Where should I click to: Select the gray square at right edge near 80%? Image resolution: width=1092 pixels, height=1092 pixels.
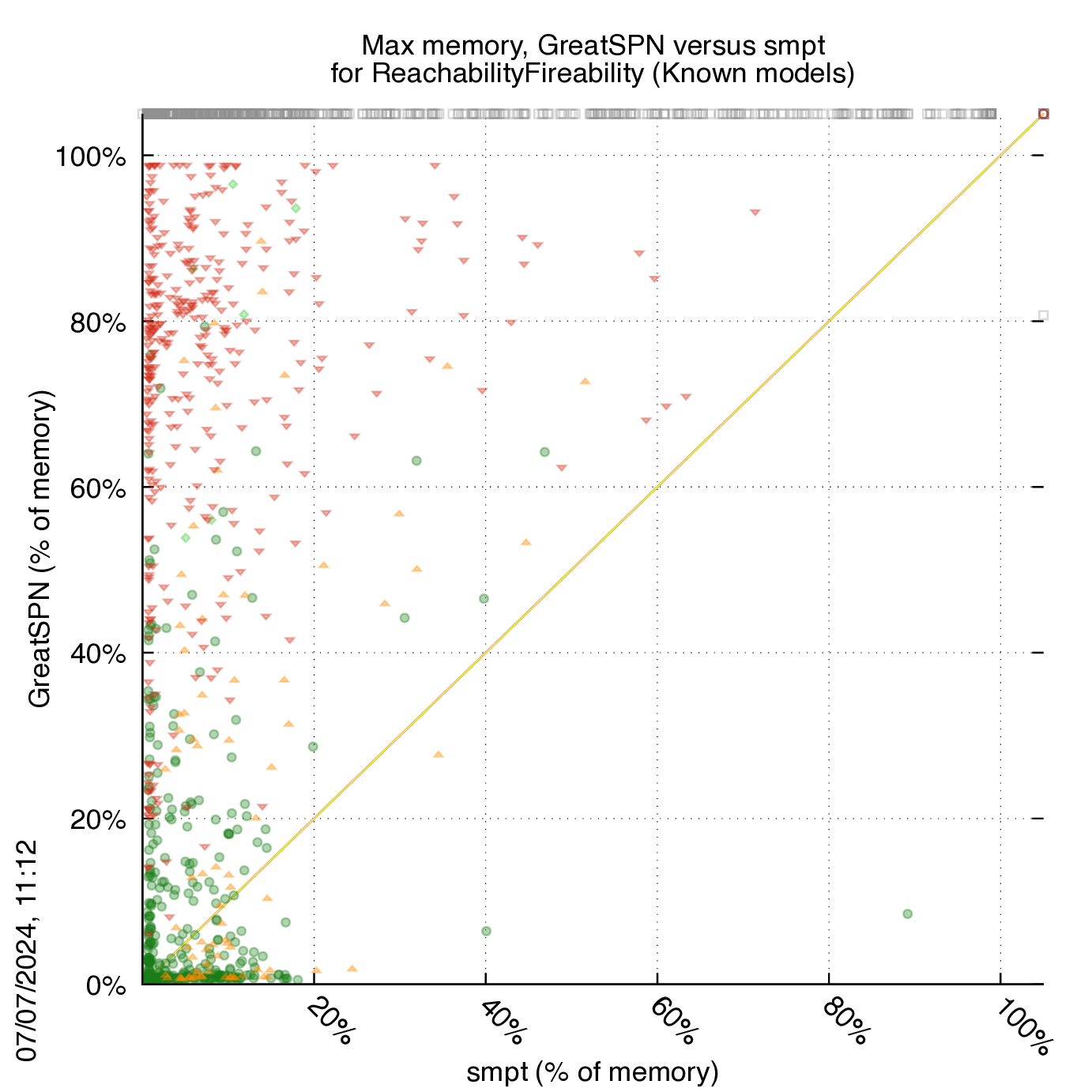pos(1043,315)
